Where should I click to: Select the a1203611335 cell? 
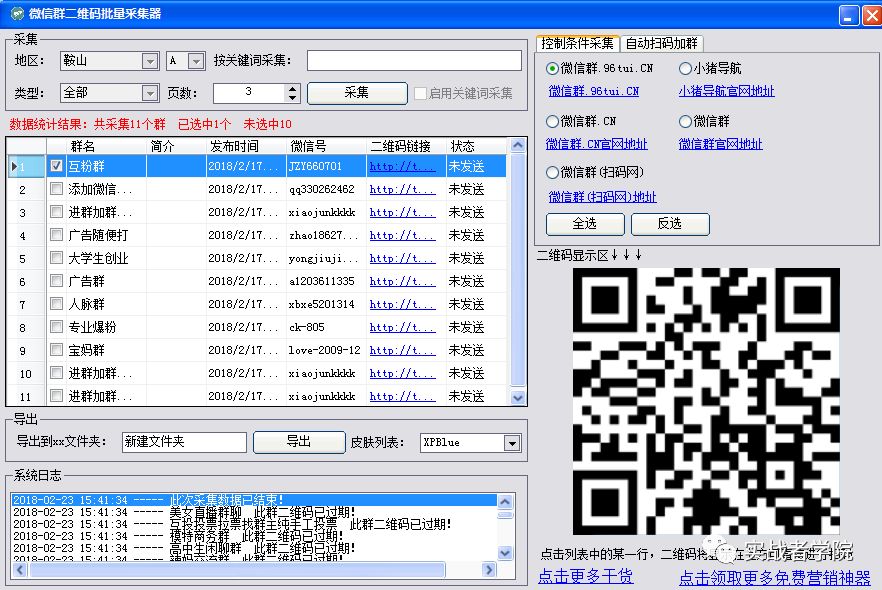click(x=326, y=281)
